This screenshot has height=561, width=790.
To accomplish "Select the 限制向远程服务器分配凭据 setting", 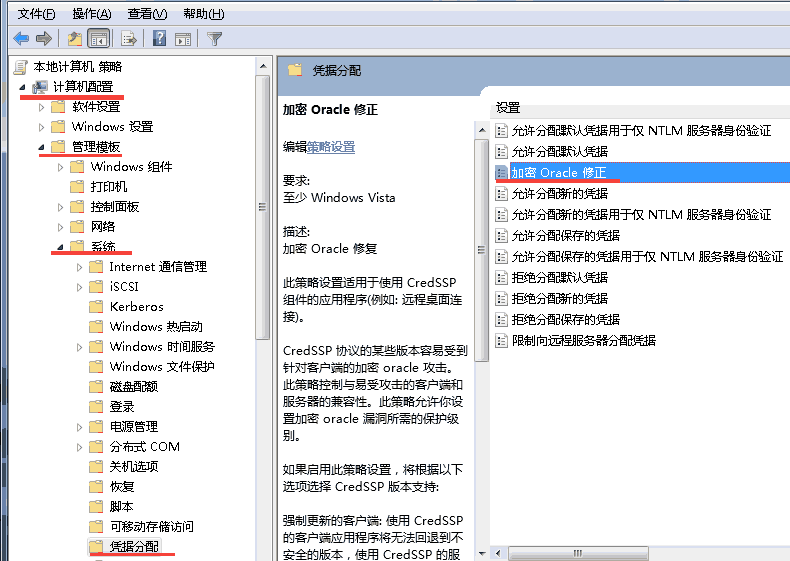I will click(x=583, y=341).
